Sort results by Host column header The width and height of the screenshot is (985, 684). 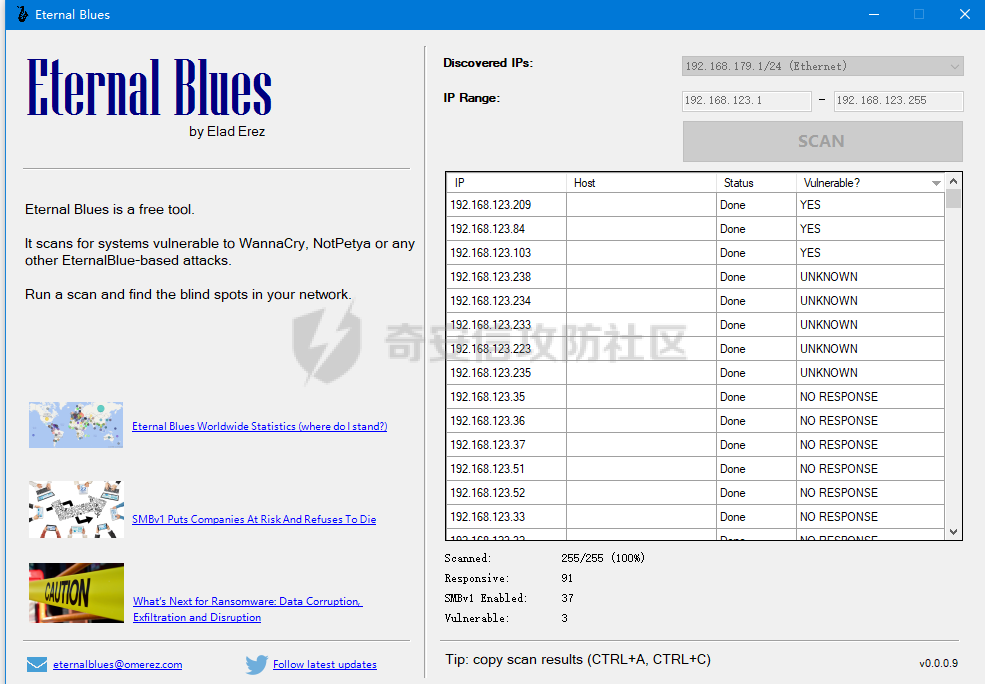click(x=641, y=183)
